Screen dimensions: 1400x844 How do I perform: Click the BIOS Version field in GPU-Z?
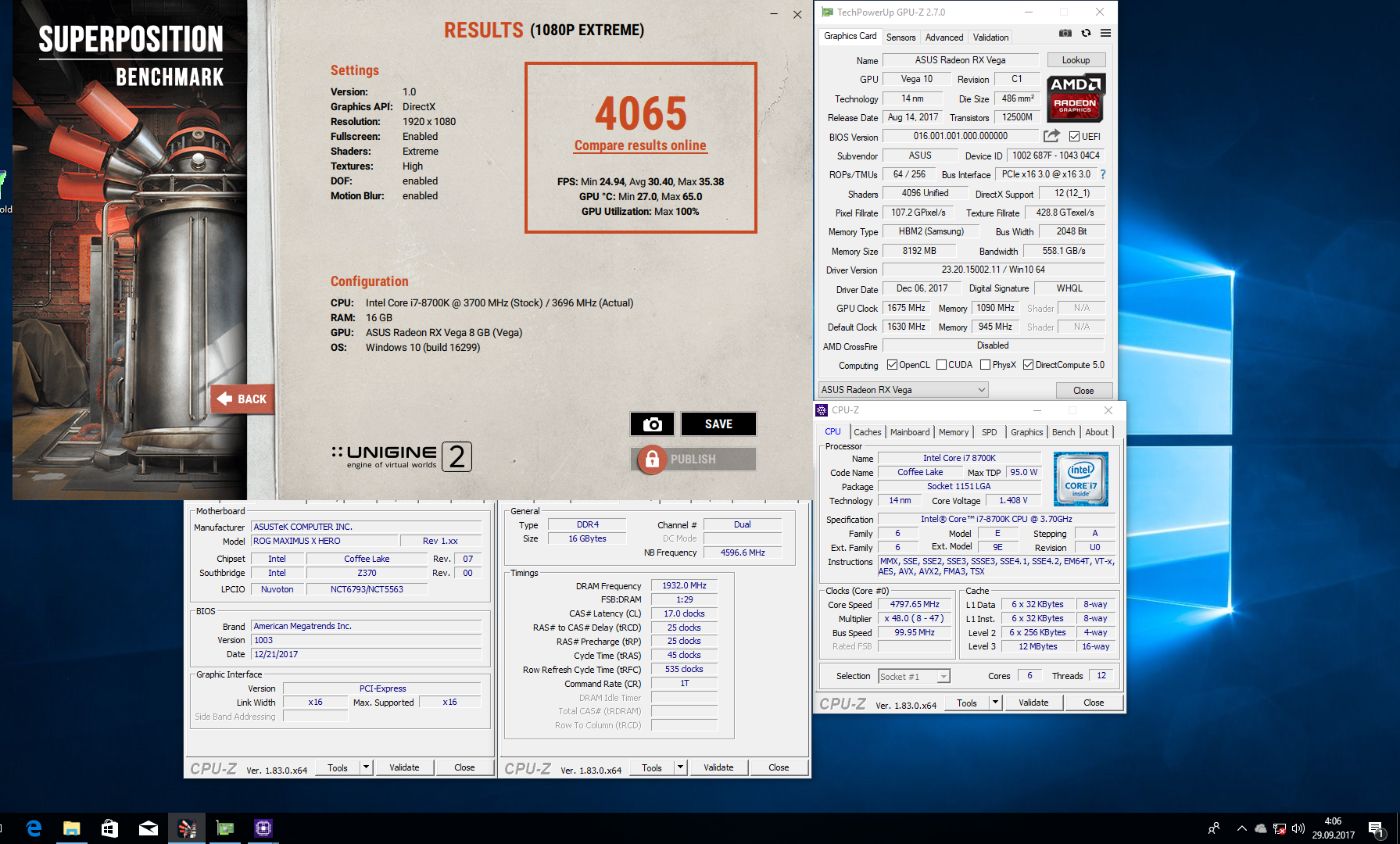(x=961, y=136)
